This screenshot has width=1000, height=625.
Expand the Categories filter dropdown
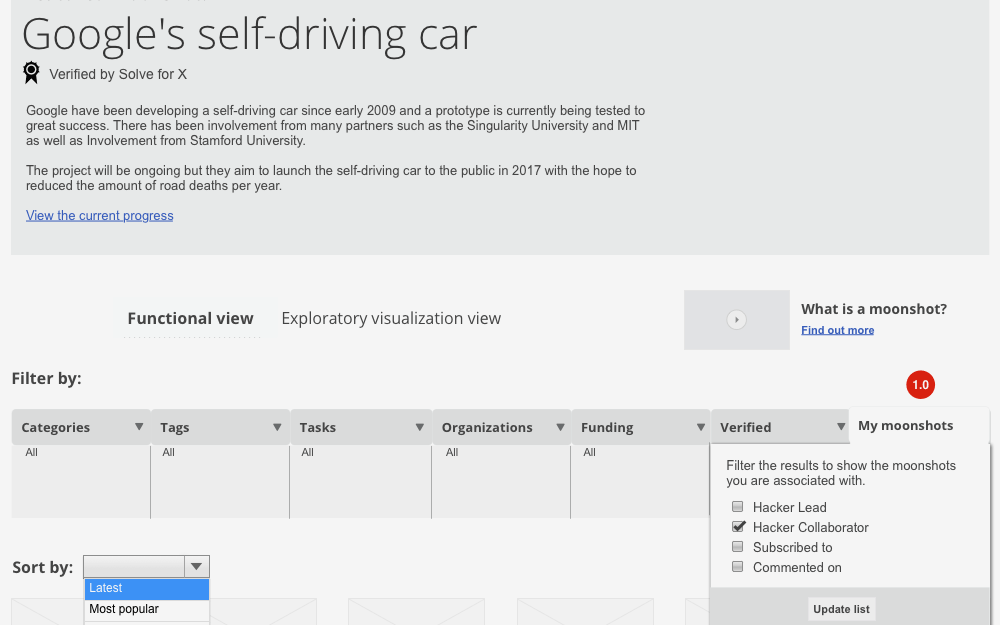(x=139, y=427)
